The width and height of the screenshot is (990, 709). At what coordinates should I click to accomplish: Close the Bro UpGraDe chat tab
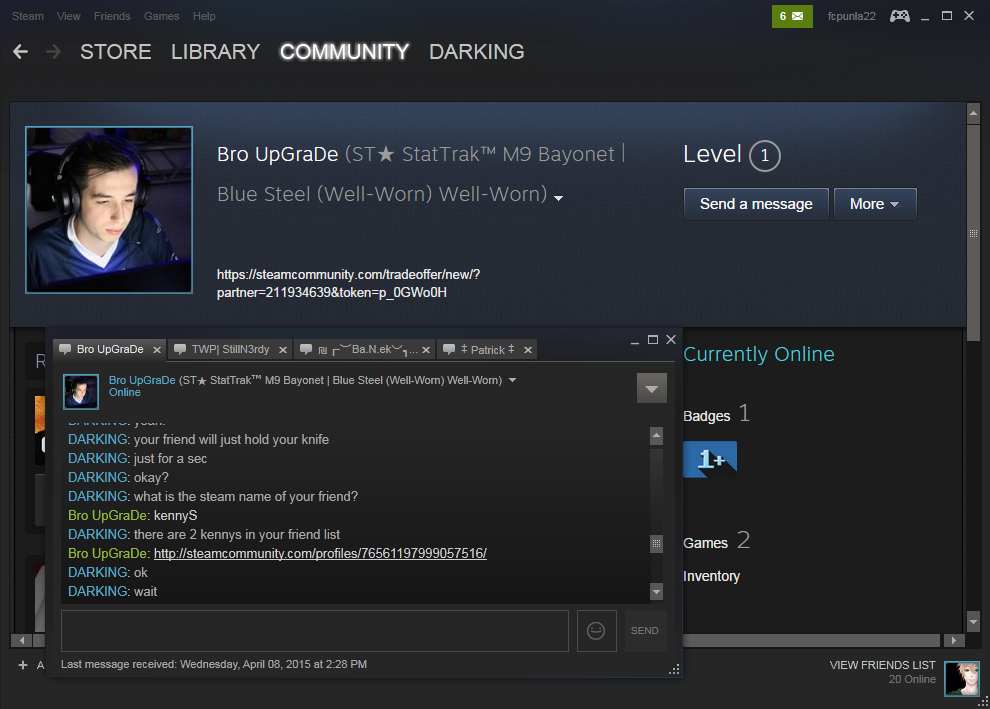157,350
